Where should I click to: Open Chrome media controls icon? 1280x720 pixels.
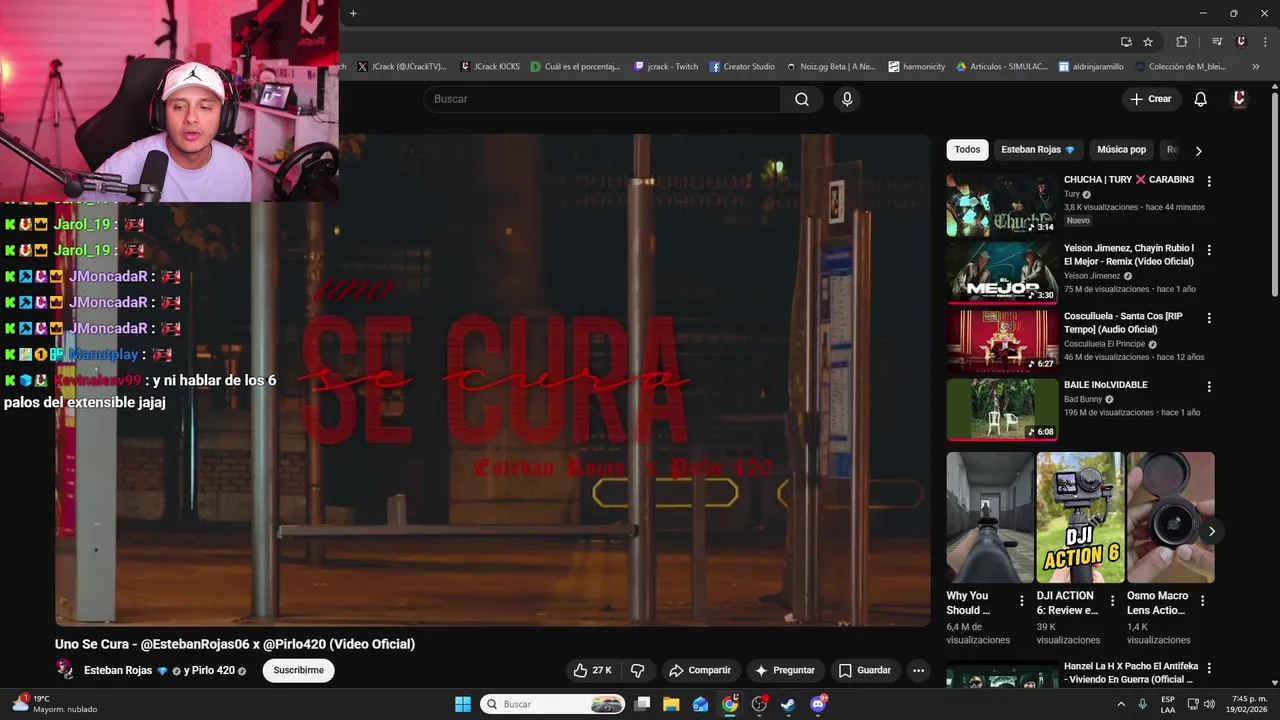tap(1217, 42)
